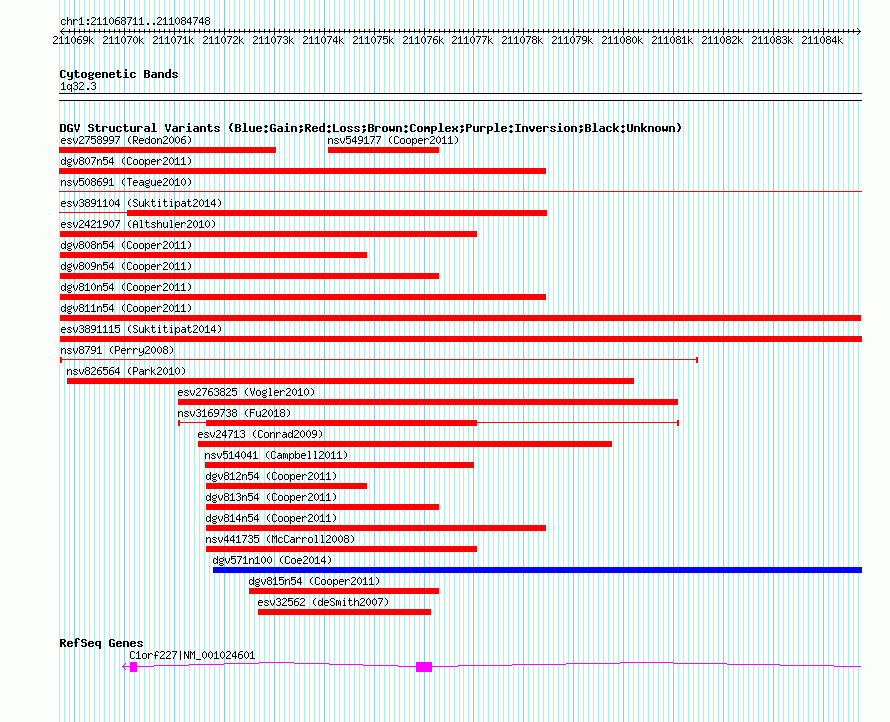Click the red bar of esv24713
This screenshot has height=722, width=890.
pyautogui.click(x=405, y=444)
